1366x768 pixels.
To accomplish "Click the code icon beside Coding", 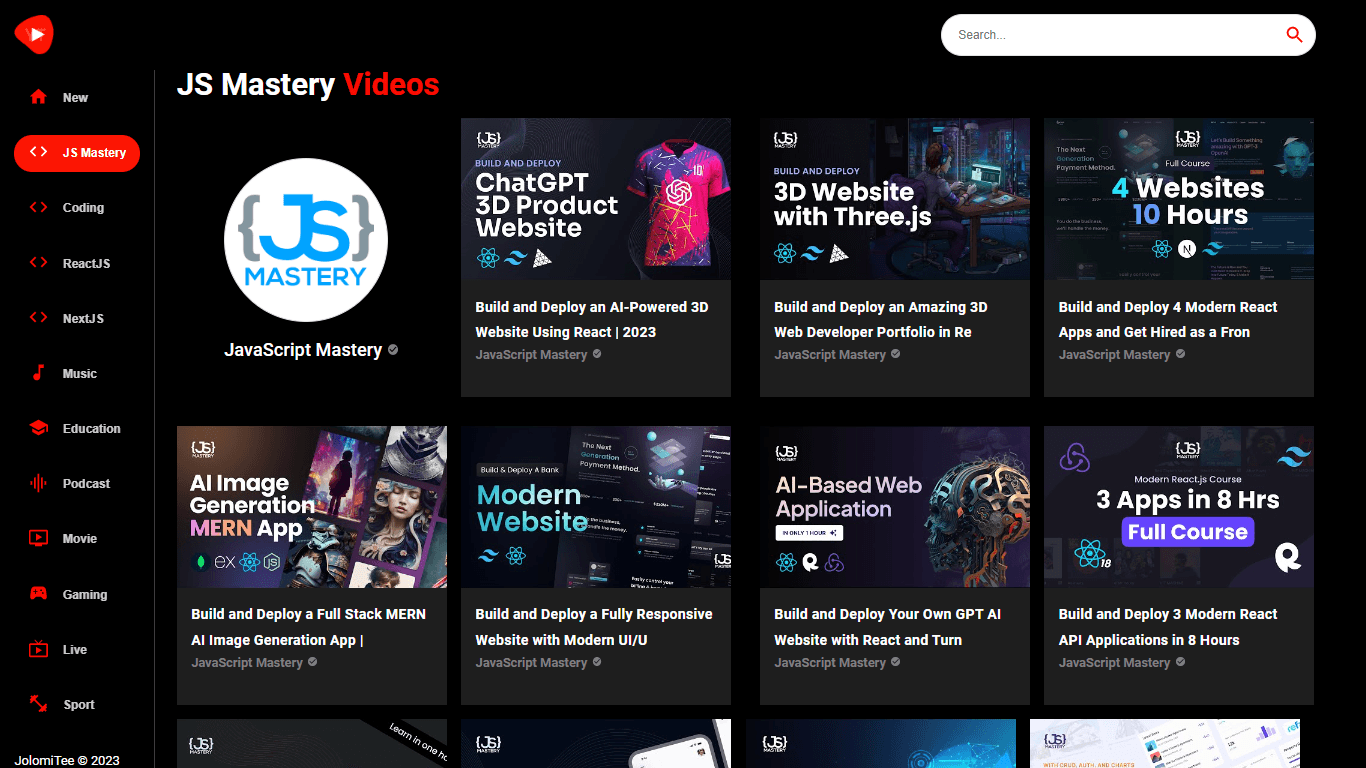I will 39,207.
